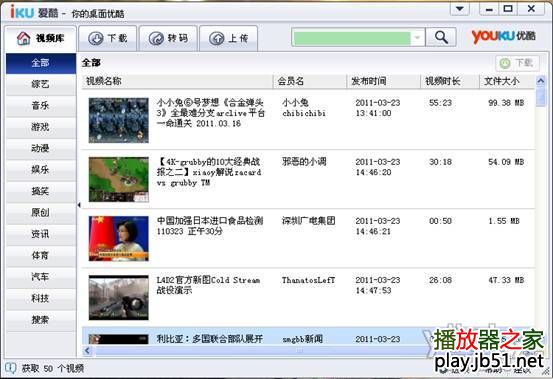Click member name smgbb新闻
The height and width of the screenshot is (379, 553).
302,339
